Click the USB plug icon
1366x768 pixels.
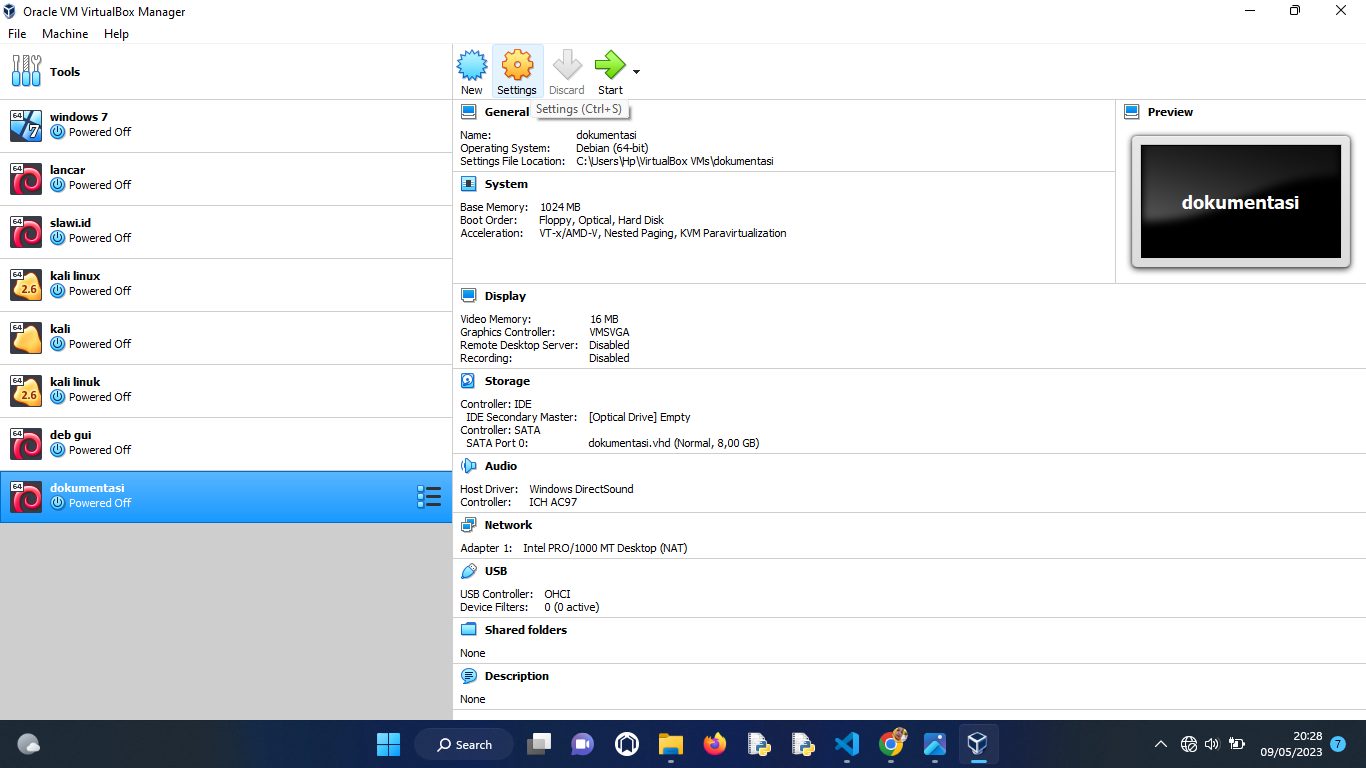pyautogui.click(x=468, y=571)
